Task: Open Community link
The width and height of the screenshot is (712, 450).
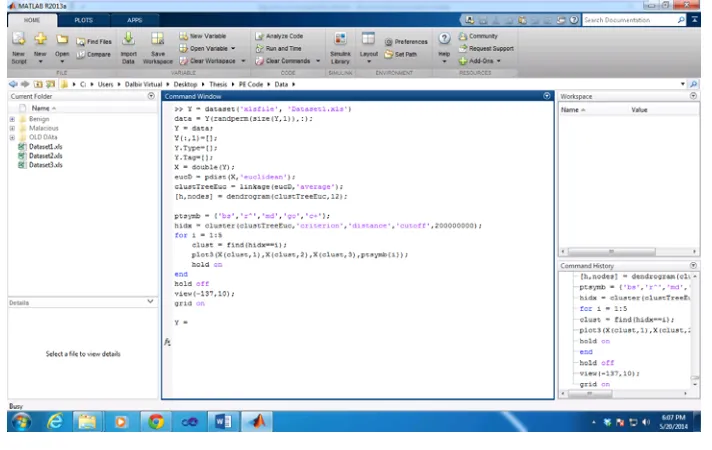Action: pyautogui.click(x=478, y=36)
